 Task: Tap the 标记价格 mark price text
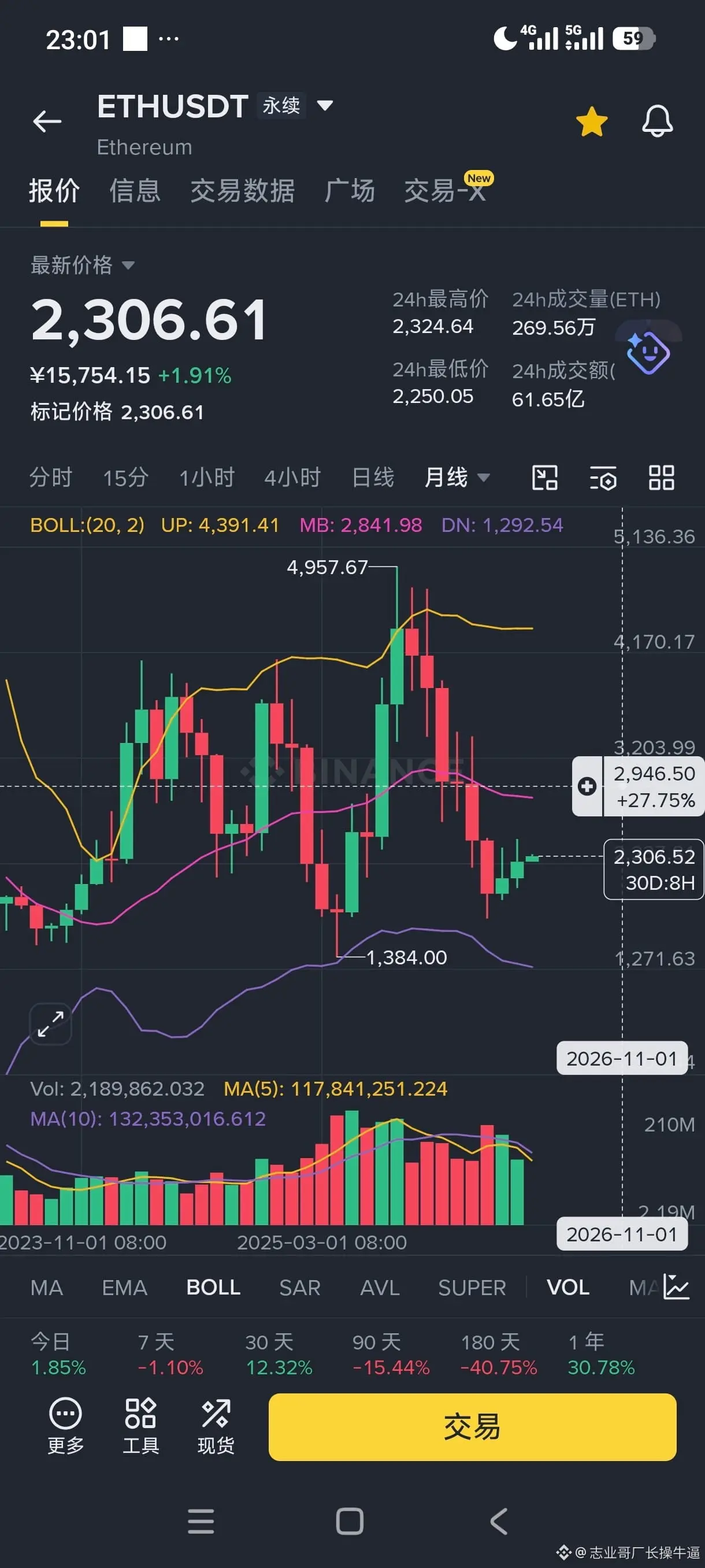coord(117,412)
